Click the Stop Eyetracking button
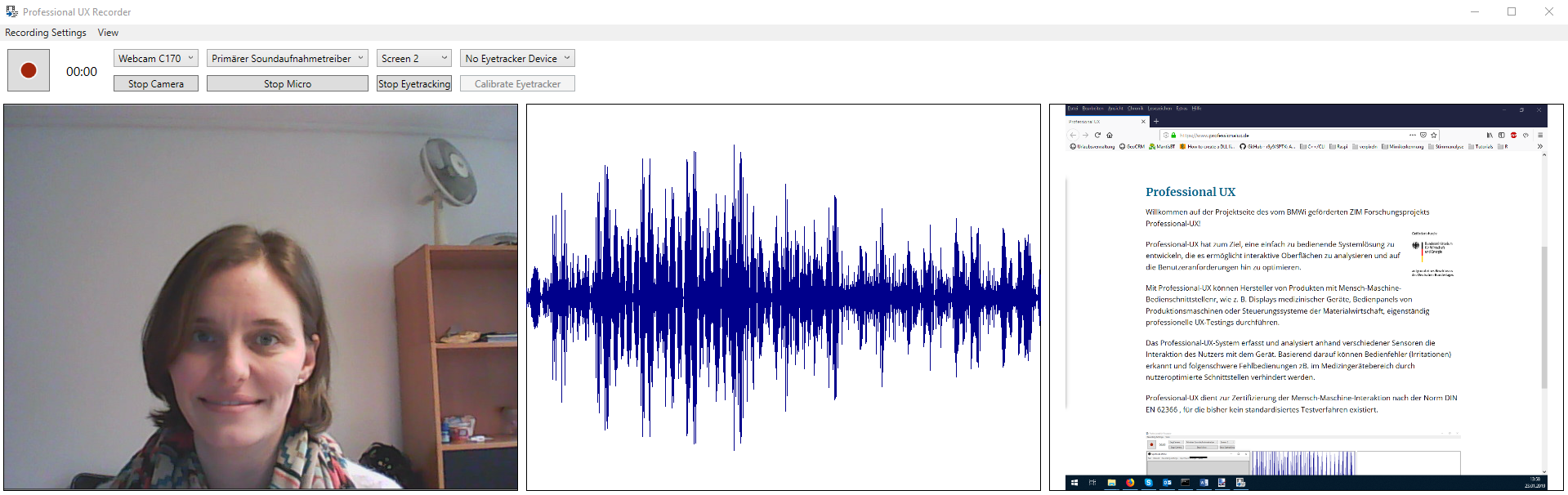The height and width of the screenshot is (495, 1568). 414,84
